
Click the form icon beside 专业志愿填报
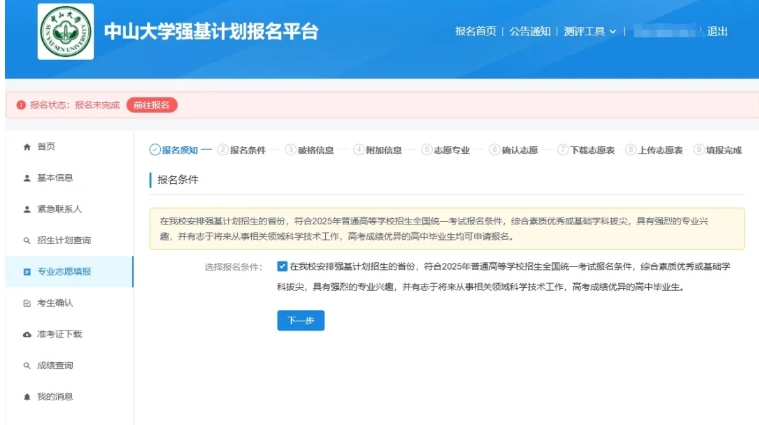coord(26,271)
